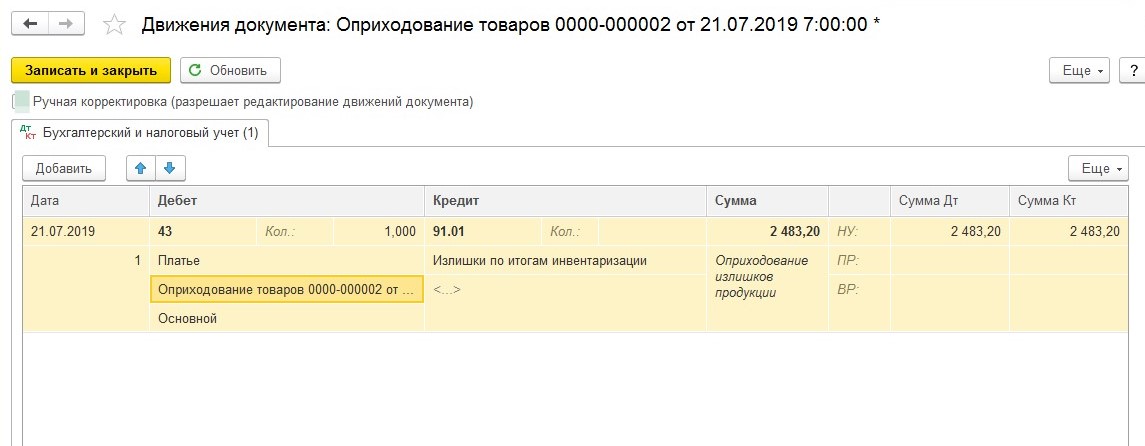Screen dimensions: 1145x446
Task: Select the Бухгалтерский и налоговый учет tab
Action: 140,132
